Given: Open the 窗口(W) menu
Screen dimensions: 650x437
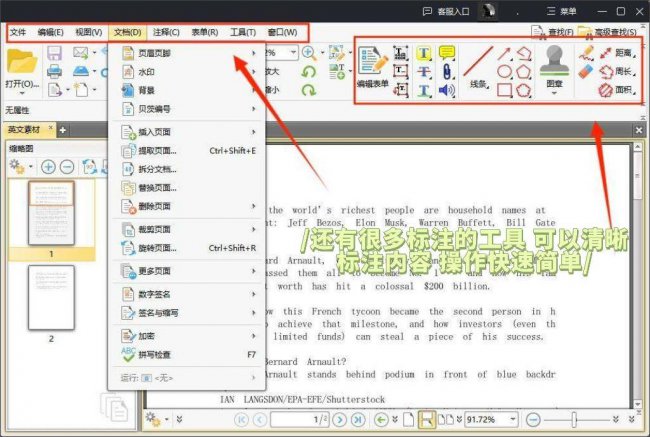Looking at the screenshot, I should click(x=282, y=32).
